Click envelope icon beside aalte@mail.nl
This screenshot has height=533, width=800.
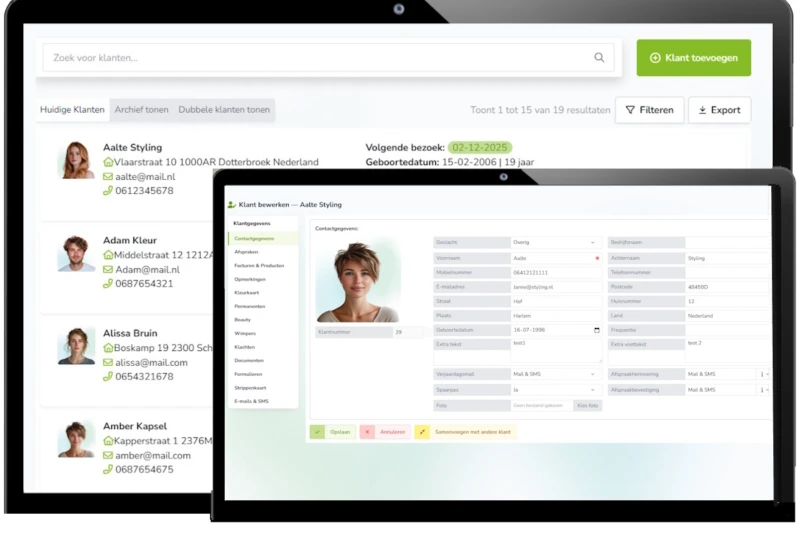coord(108,176)
